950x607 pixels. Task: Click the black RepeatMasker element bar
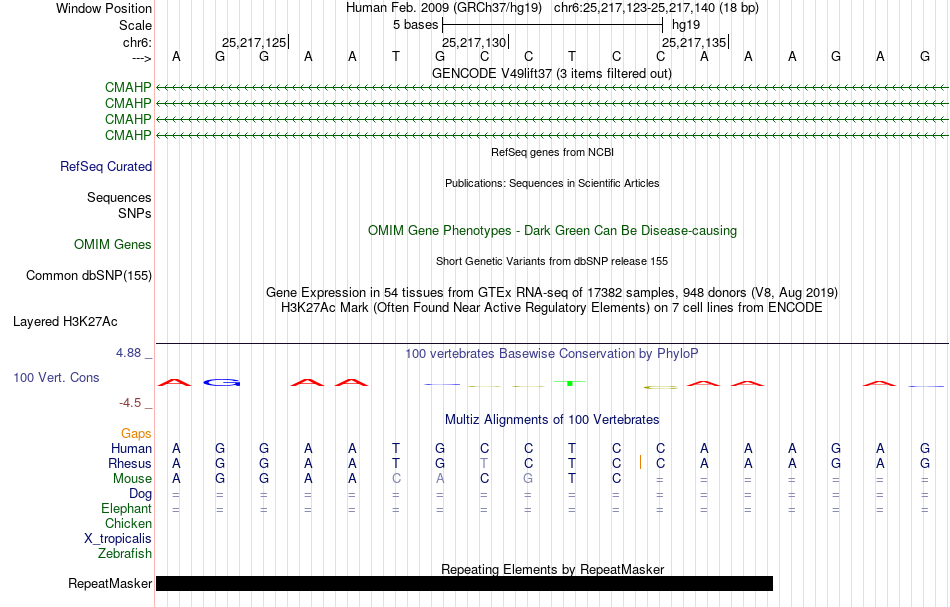coord(464,583)
